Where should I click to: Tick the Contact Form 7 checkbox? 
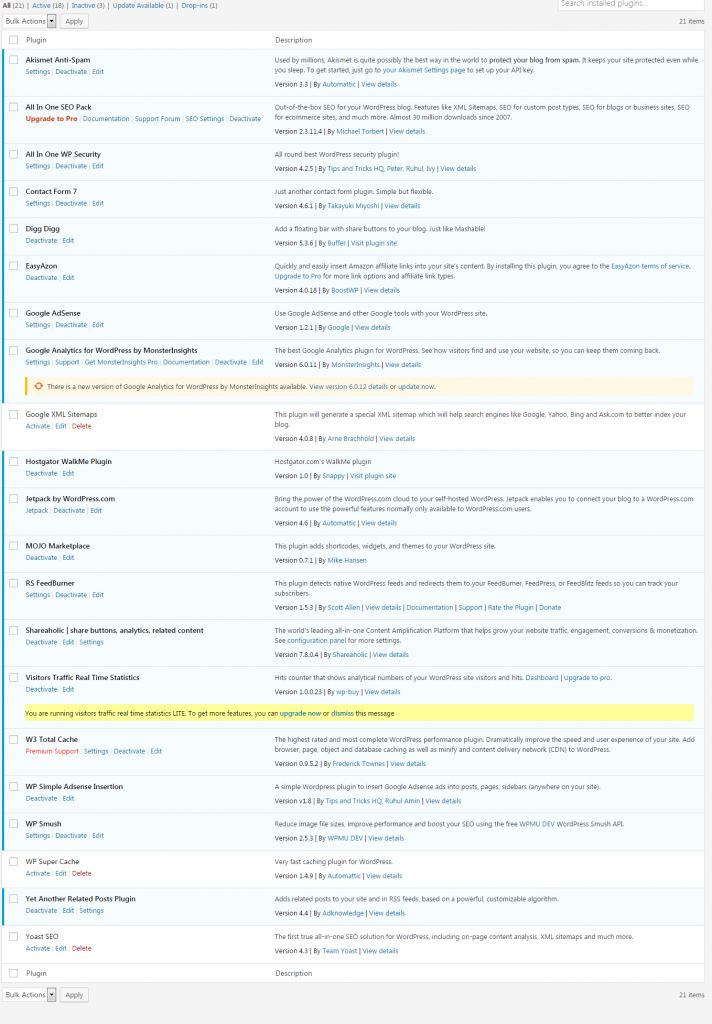(14, 191)
